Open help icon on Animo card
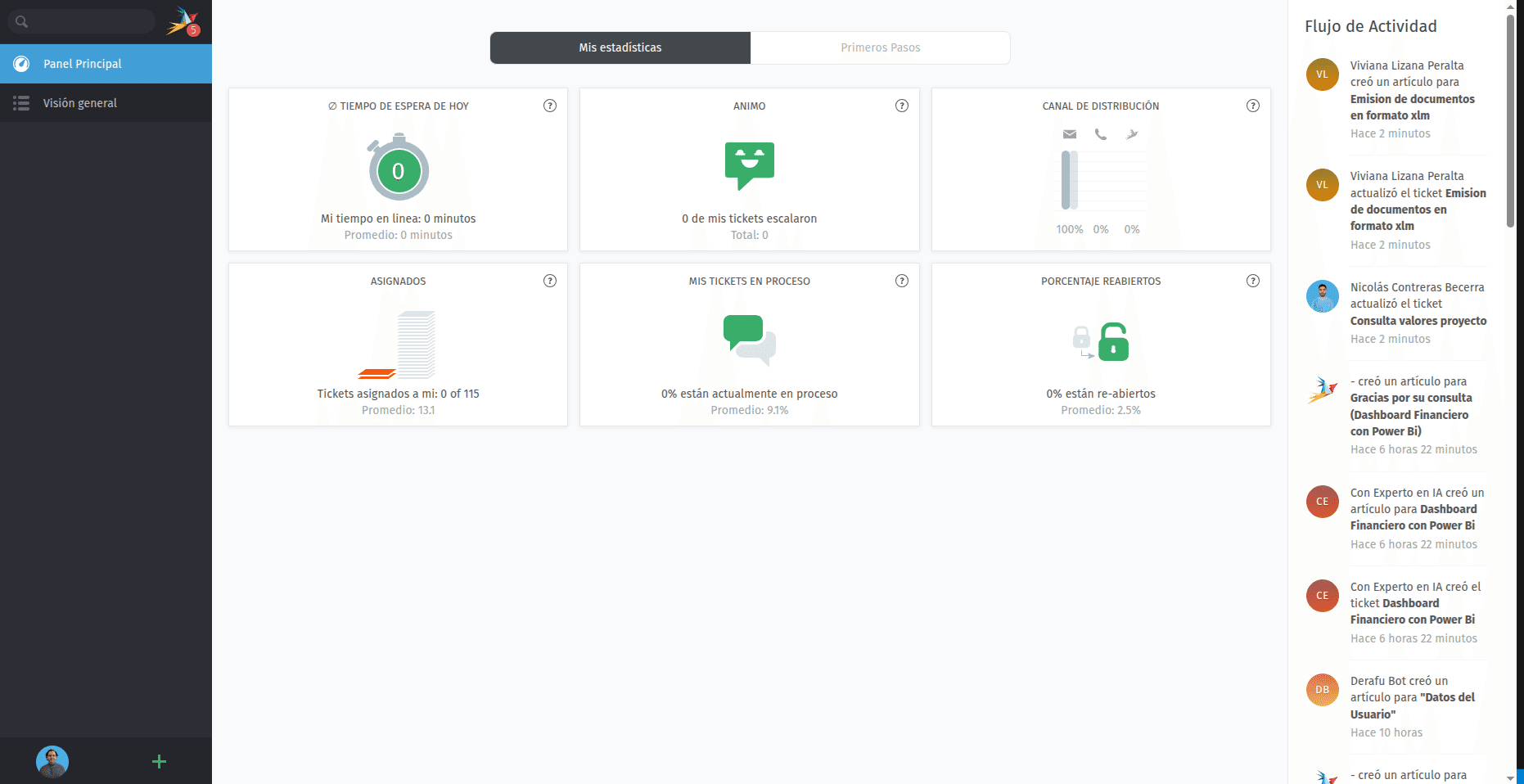The width and height of the screenshot is (1524, 784). (901, 106)
